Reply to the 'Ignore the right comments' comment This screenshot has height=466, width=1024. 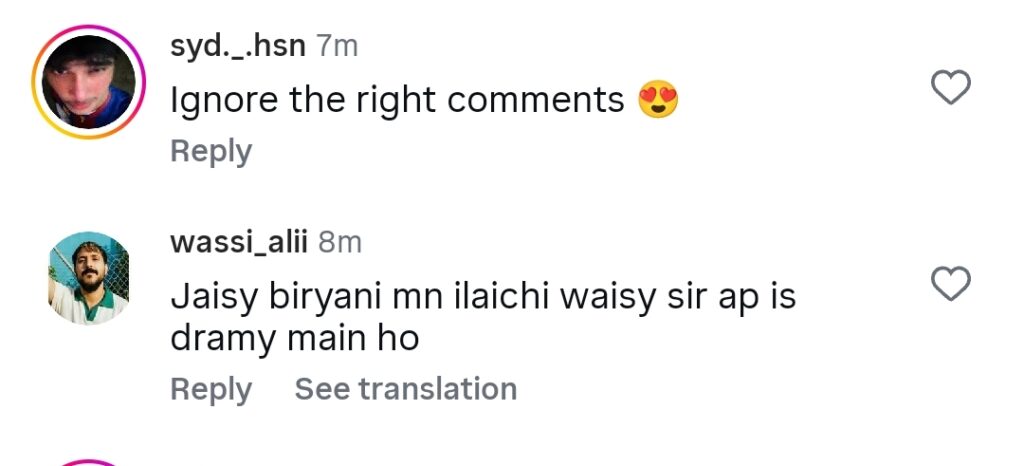pos(211,152)
